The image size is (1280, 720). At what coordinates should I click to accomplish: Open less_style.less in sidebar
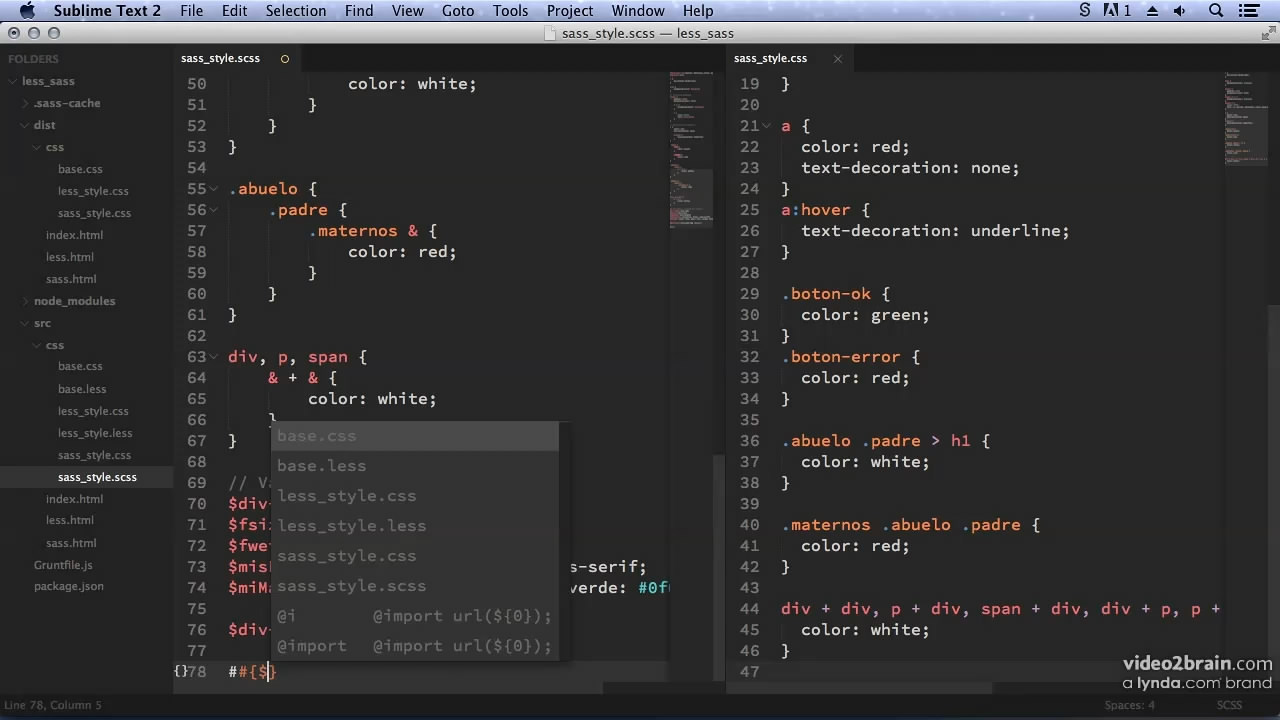point(95,433)
